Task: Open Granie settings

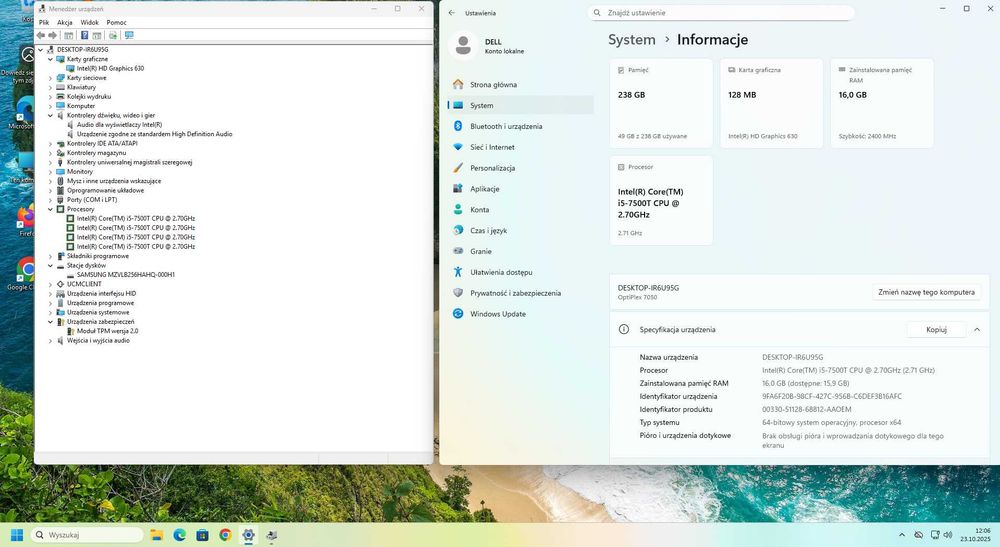Action: click(x=520, y=251)
